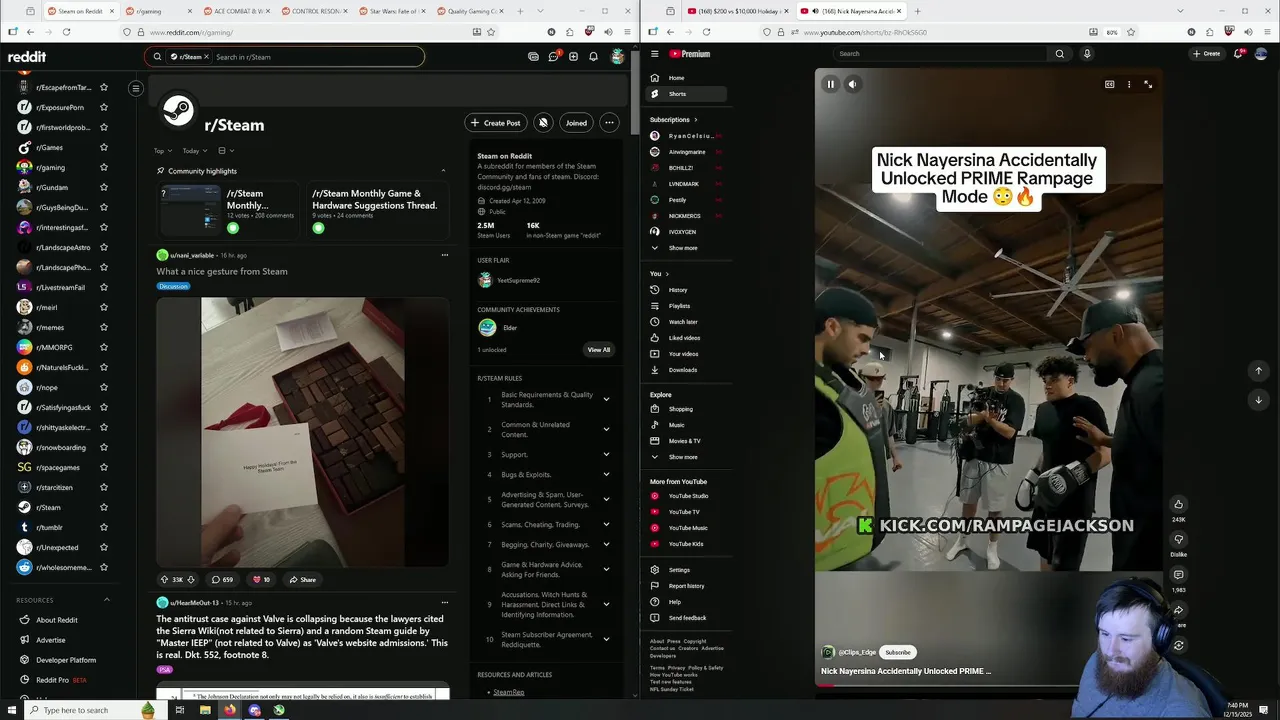Open YouTube Music sidebar link
The width and height of the screenshot is (1280, 720).
coord(688,528)
